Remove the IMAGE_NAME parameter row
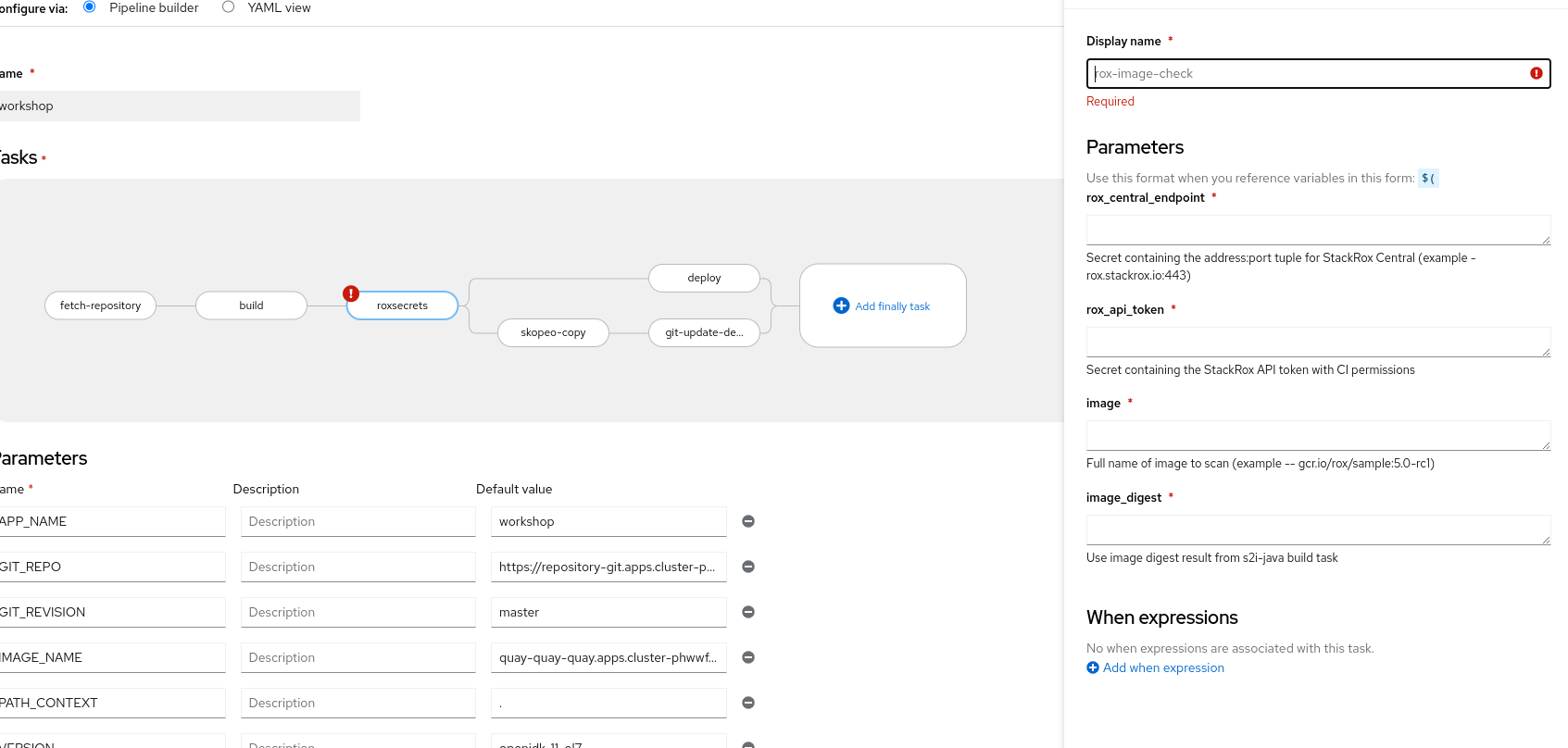Screen dimensions: 1568x748 click(x=748, y=657)
